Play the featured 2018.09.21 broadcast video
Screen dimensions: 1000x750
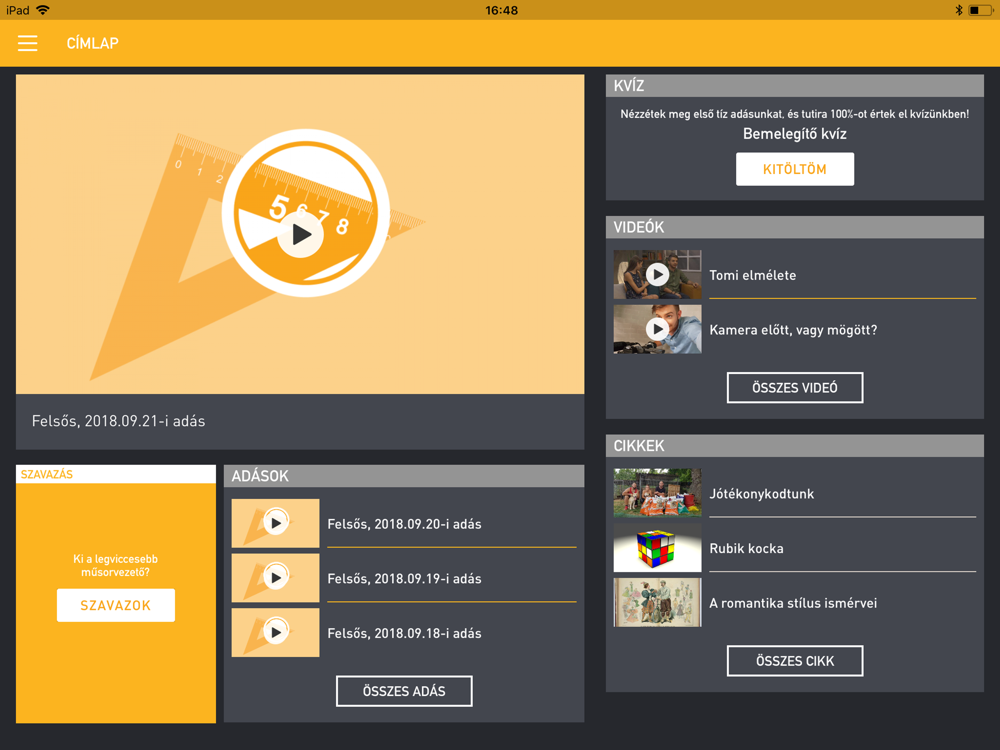300,235
